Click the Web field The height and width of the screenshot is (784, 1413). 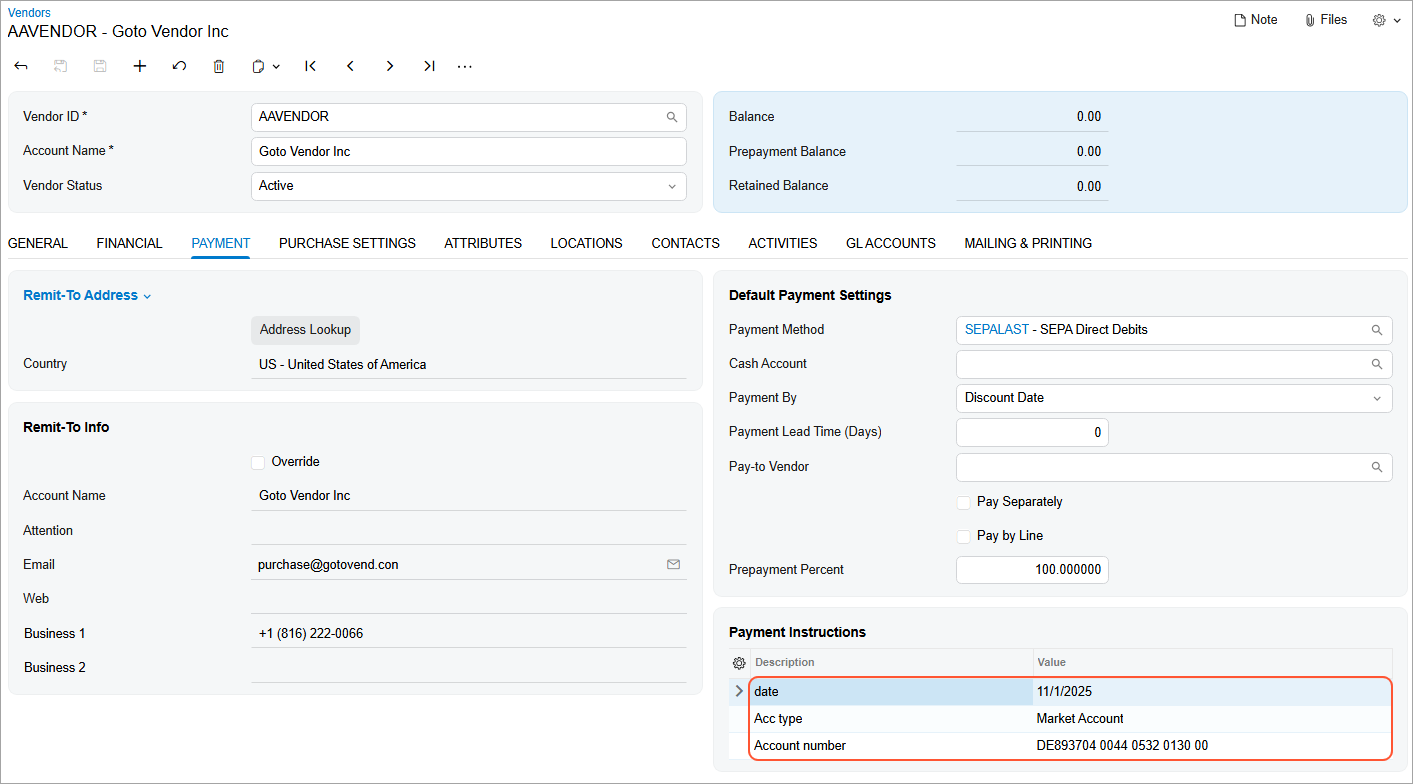pos(469,599)
